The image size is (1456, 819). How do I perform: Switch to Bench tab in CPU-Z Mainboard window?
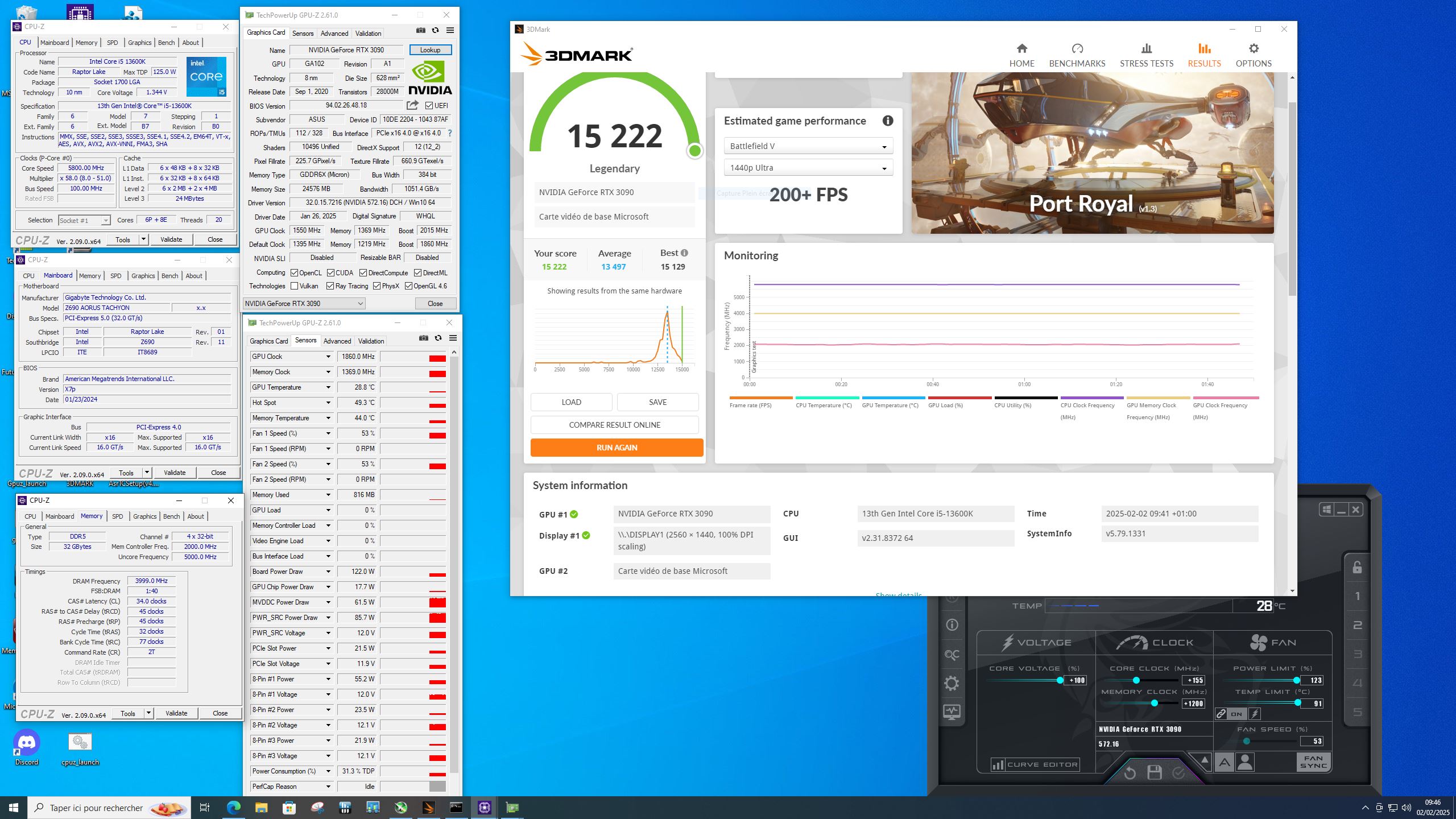170,276
